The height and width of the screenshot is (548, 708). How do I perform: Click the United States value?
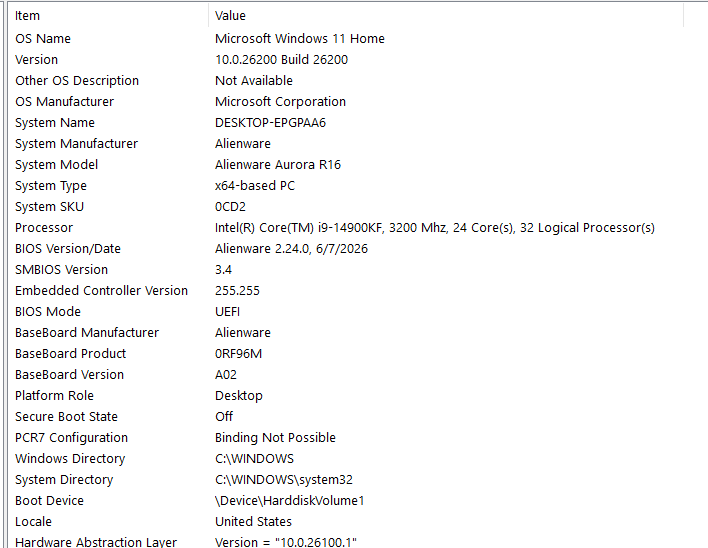coord(253,521)
